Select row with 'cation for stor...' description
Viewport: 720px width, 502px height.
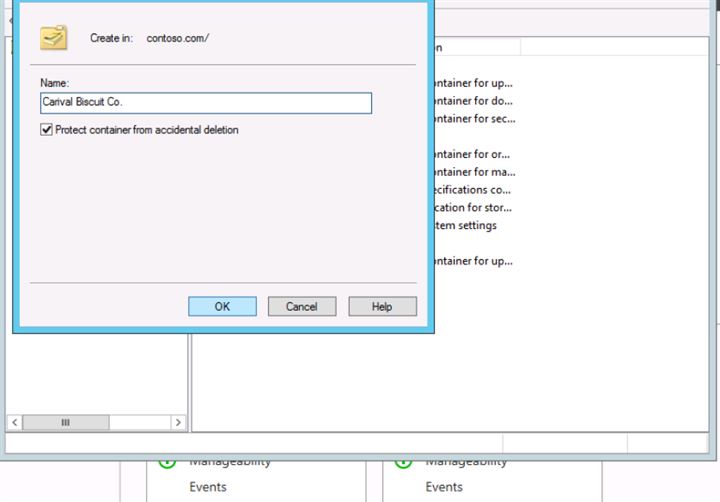point(472,208)
